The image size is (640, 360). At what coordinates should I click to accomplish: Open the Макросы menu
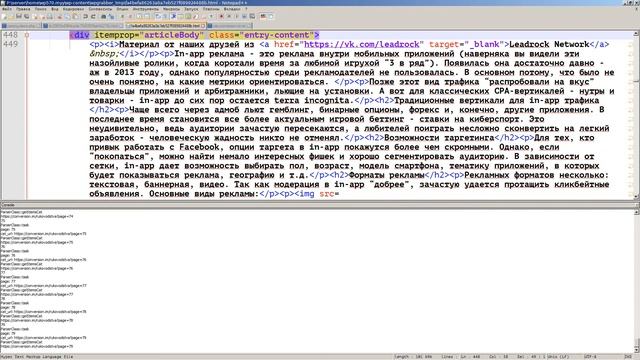coord(171,9)
